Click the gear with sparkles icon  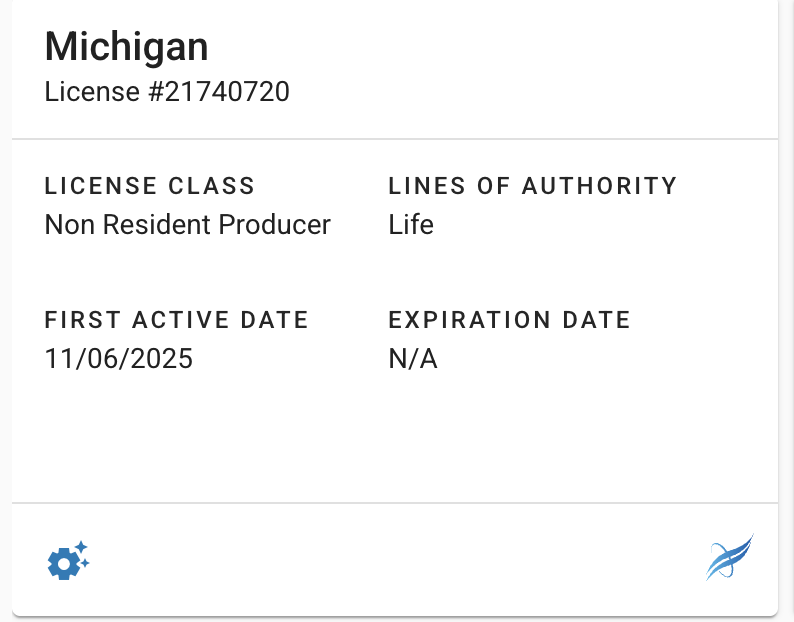pyautogui.click(x=68, y=560)
